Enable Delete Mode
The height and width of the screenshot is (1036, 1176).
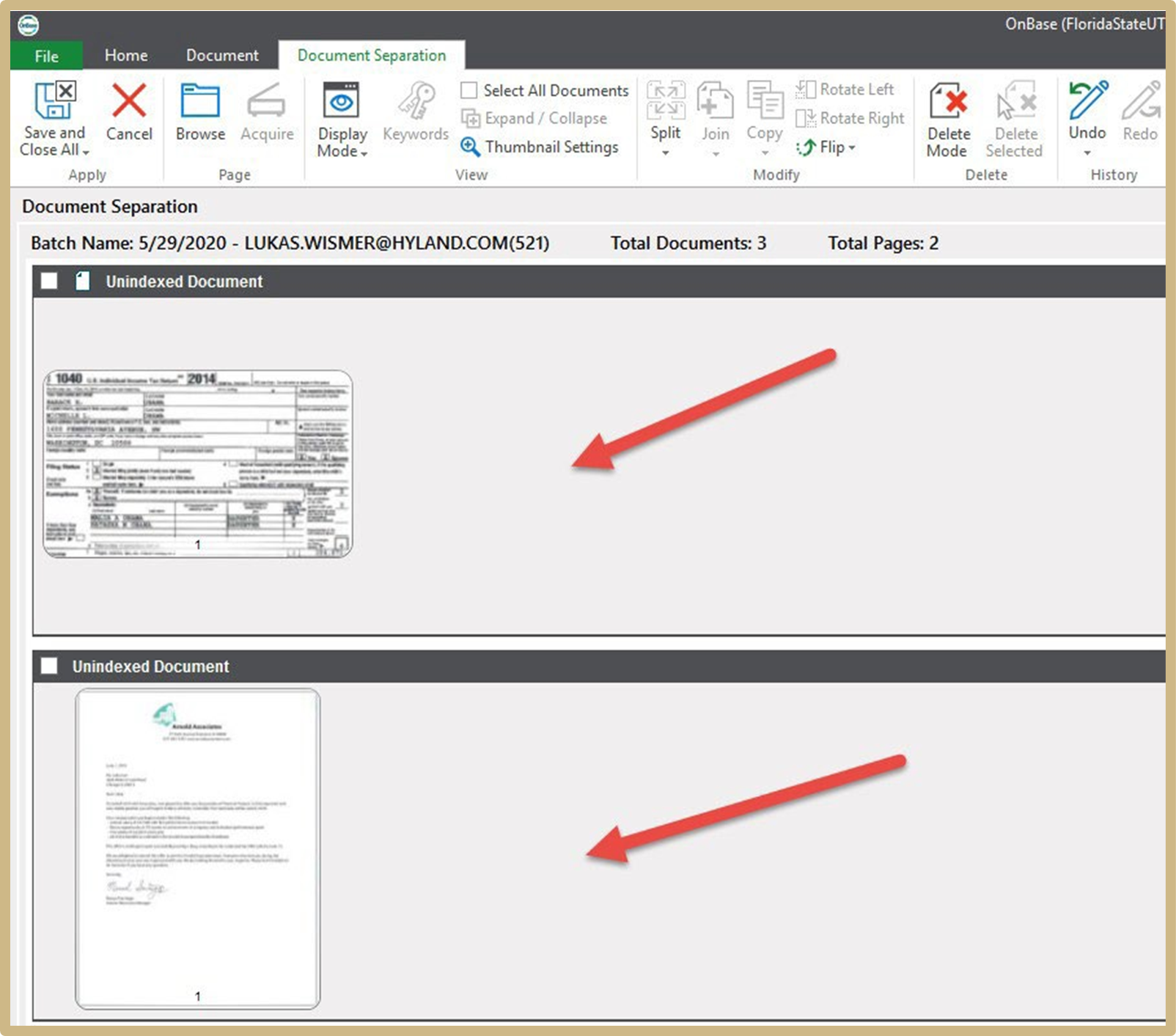click(x=947, y=117)
